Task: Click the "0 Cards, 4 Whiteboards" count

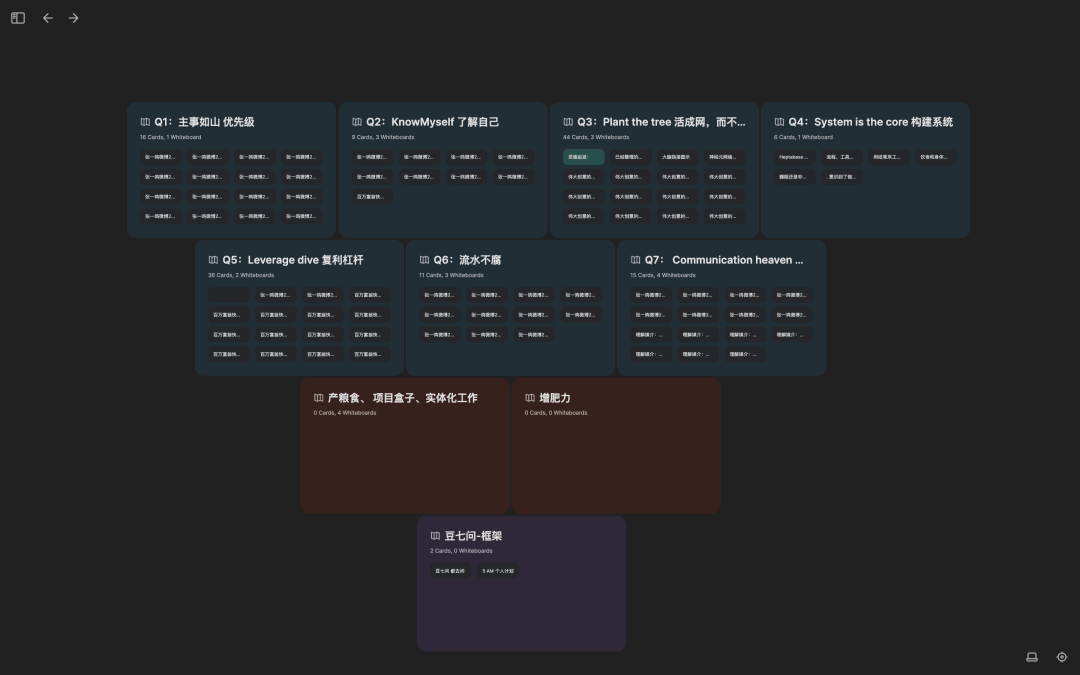Action: coord(345,413)
